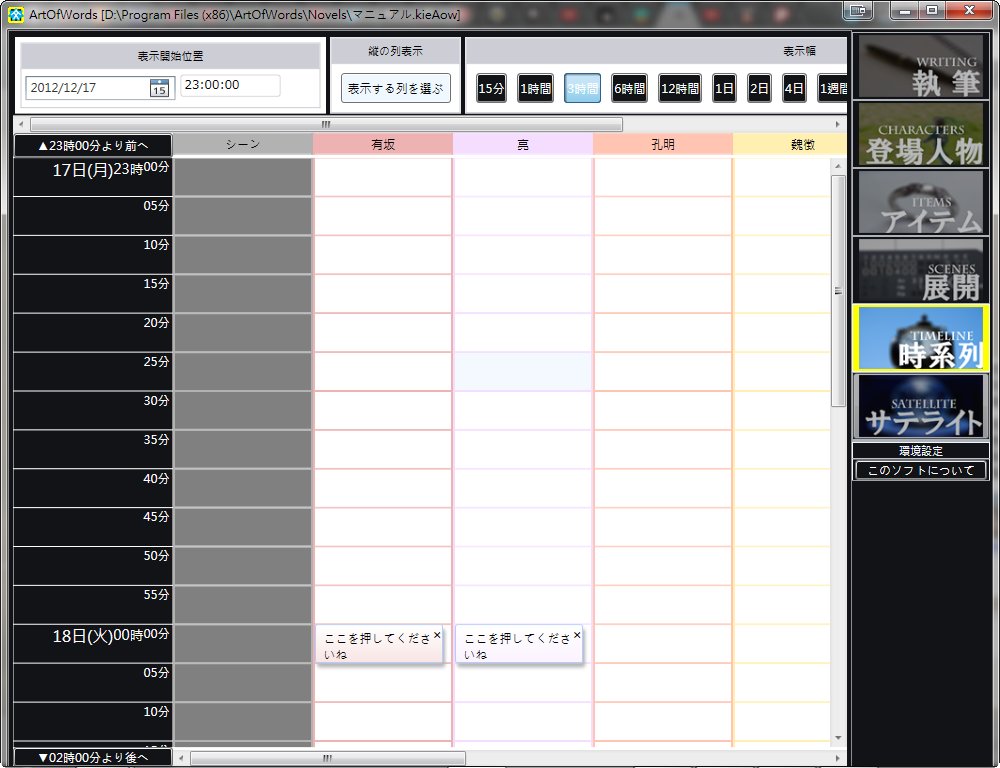Switch display width to 6時間
The image size is (1000, 768).
(629, 89)
